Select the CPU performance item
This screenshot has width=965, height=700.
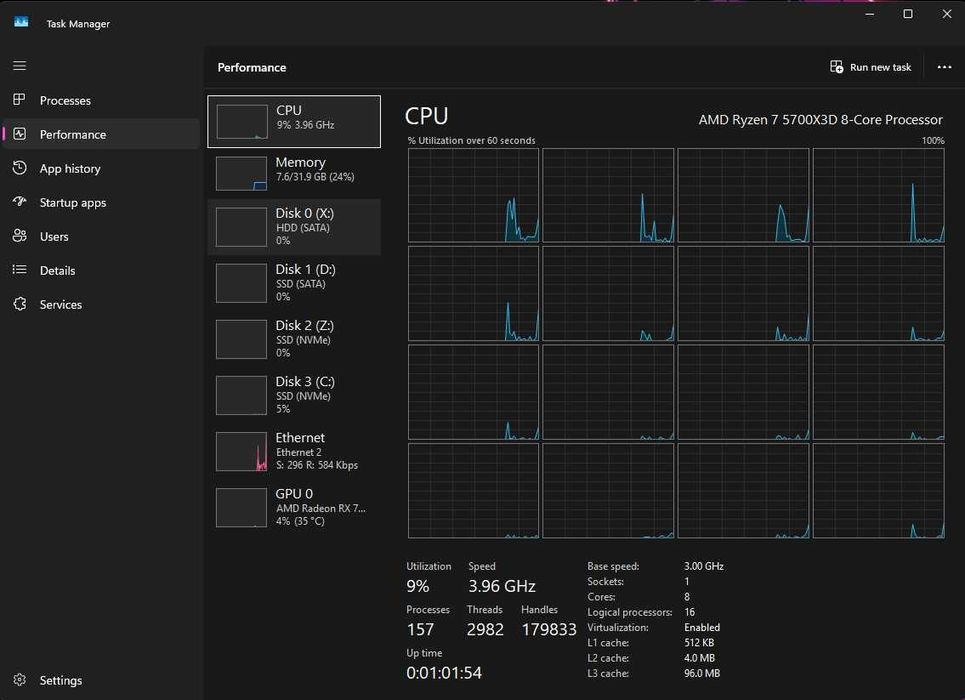(294, 121)
